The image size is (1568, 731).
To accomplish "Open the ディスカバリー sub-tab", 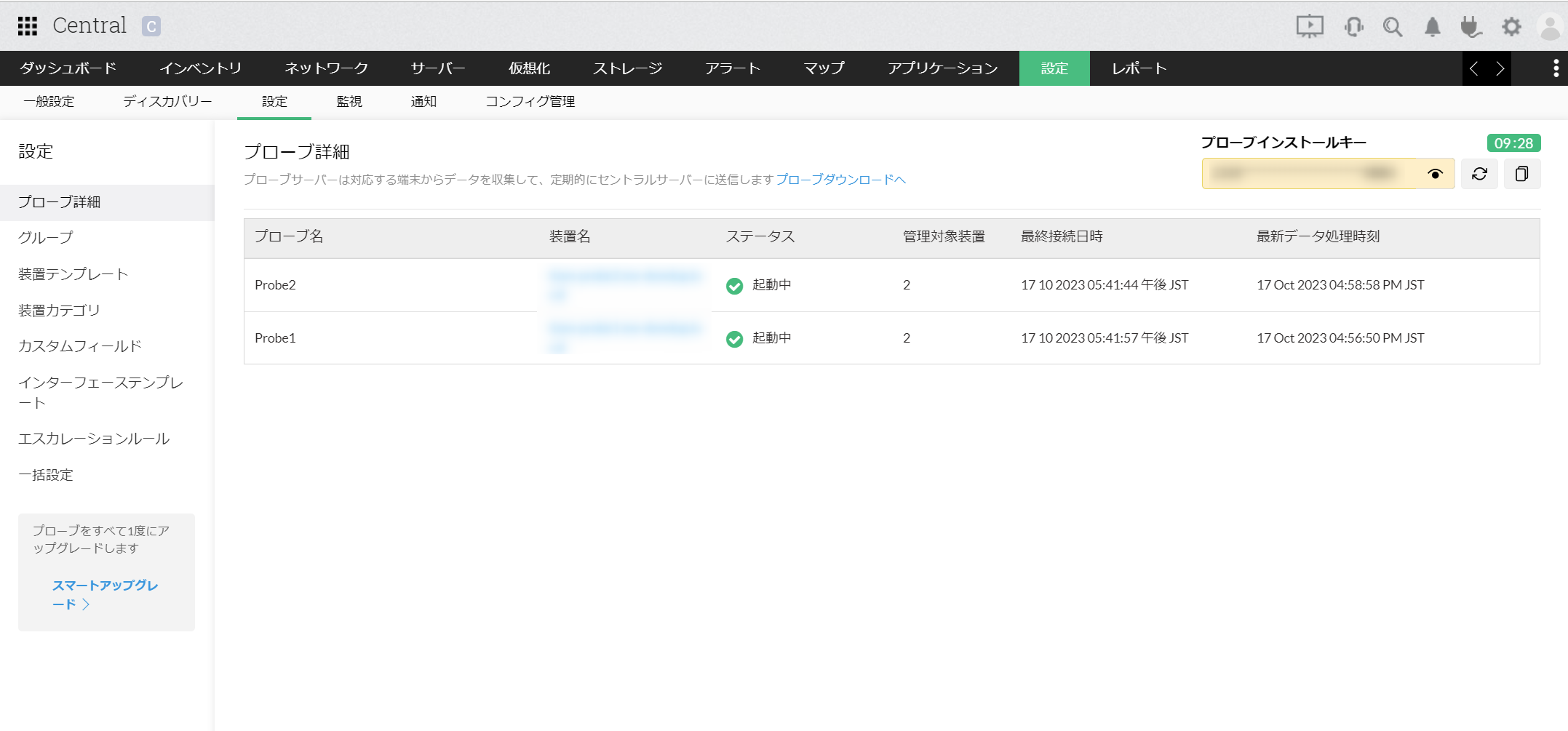I will [167, 102].
